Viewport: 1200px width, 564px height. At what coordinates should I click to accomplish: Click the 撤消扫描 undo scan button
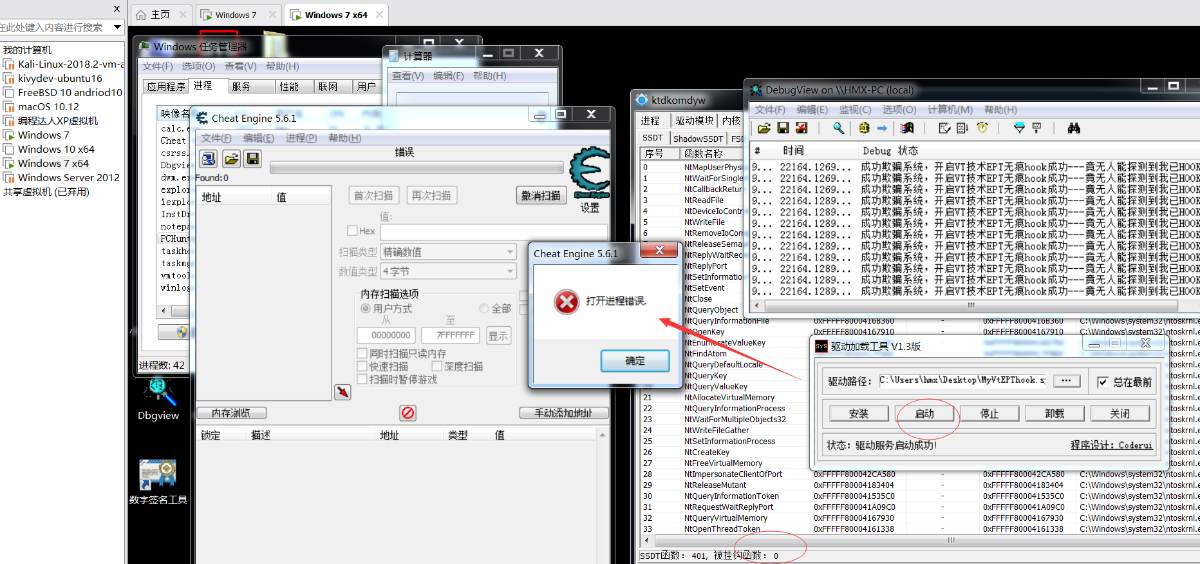tap(541, 195)
